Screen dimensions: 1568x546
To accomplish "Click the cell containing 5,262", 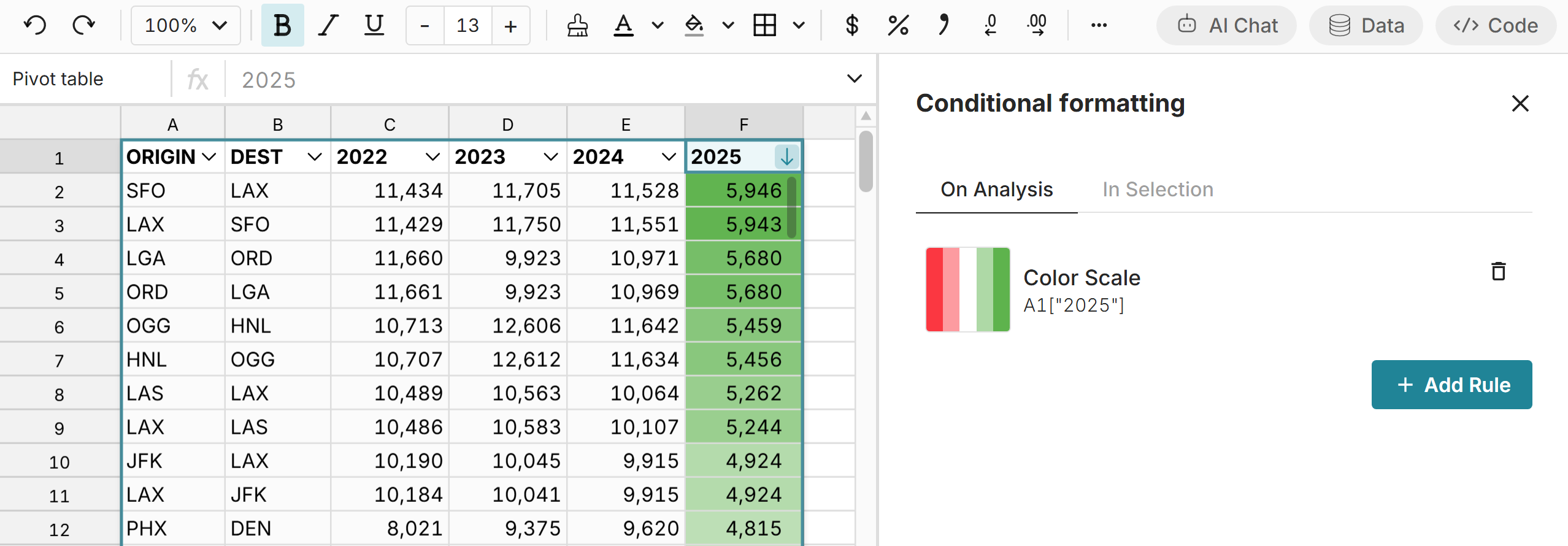I will pyautogui.click(x=744, y=393).
